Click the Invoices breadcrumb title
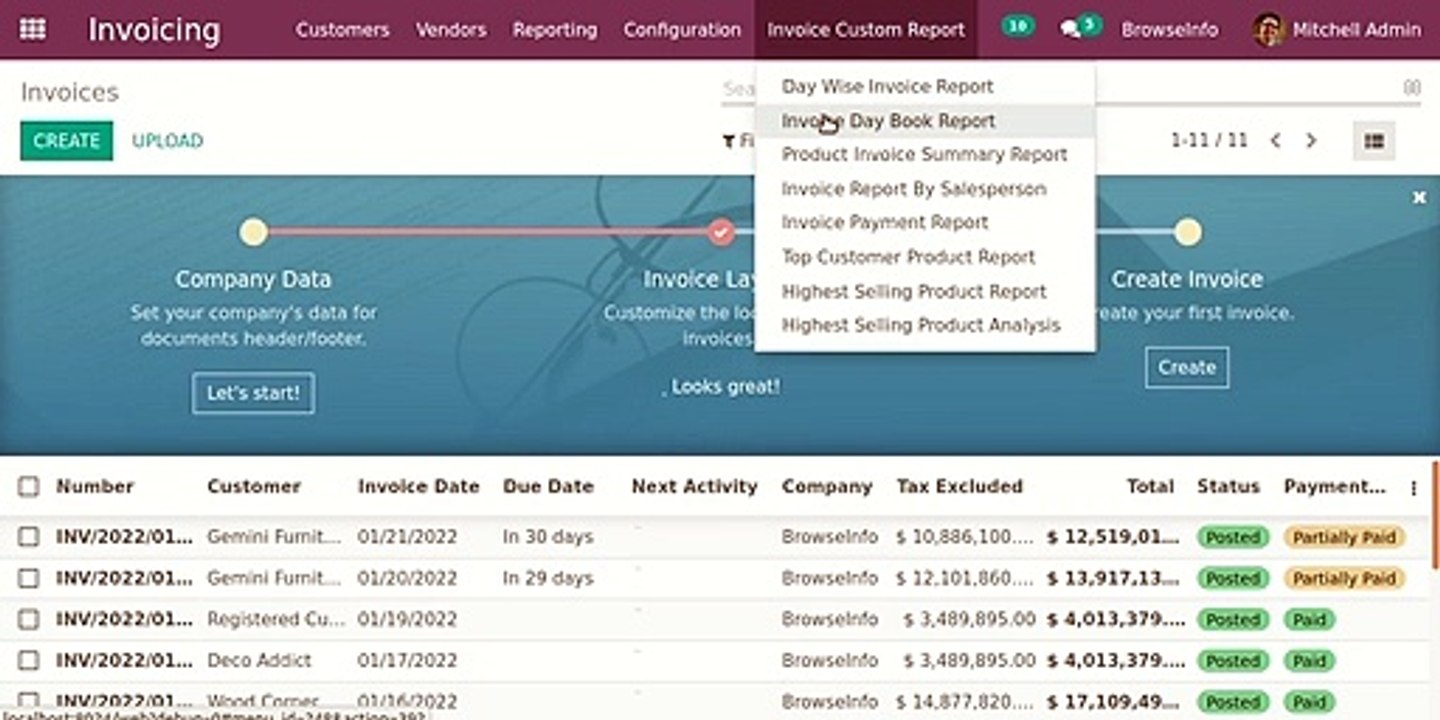 pyautogui.click(x=70, y=93)
